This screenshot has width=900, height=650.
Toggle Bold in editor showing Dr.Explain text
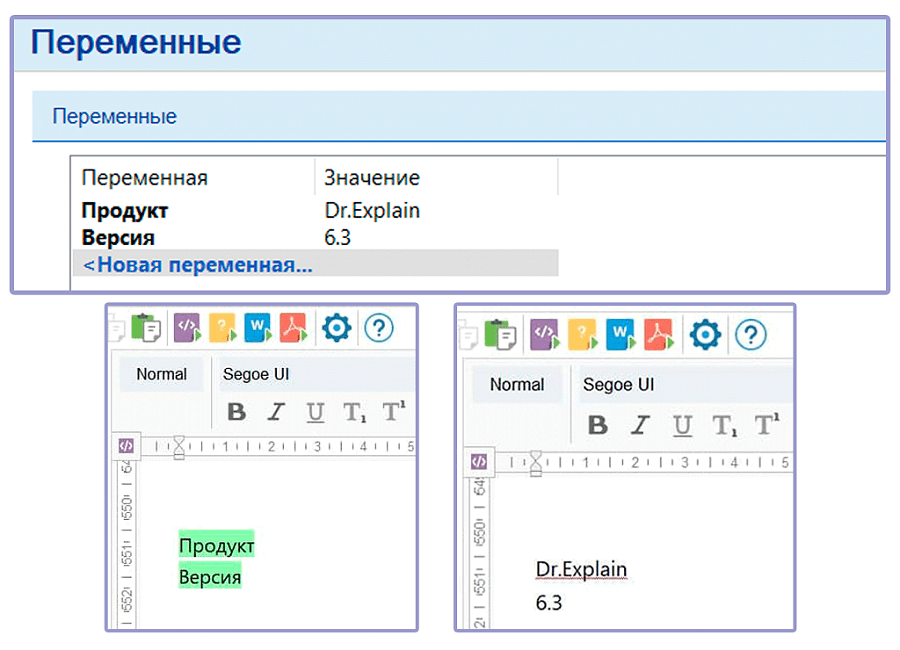(598, 425)
